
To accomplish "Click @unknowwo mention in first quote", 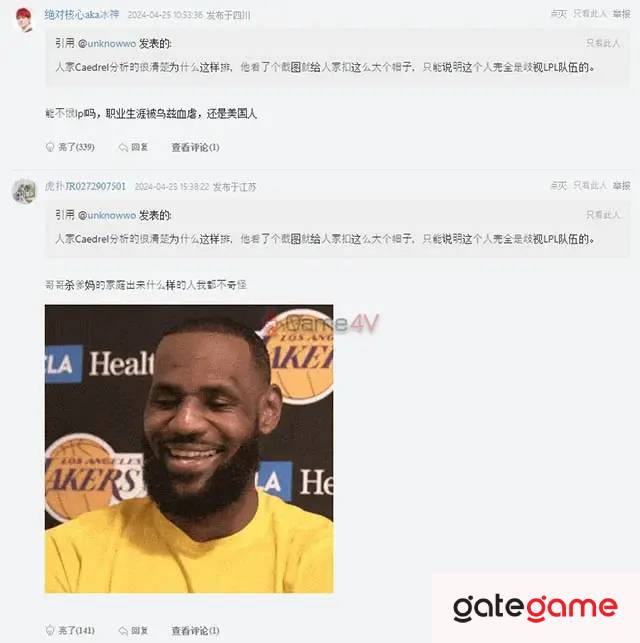I will (x=107, y=43).
